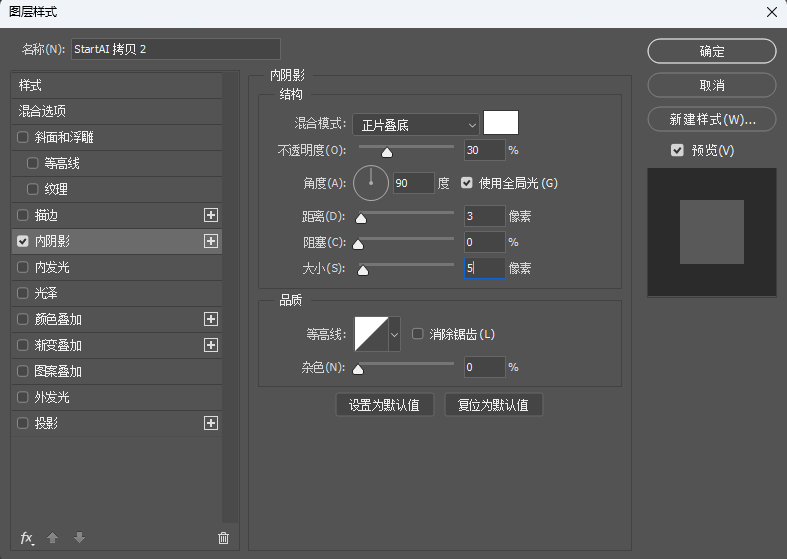Viewport: 787px width, 559px height.
Task: Enable the 颜色叠加 checkbox
Action: (x=23, y=319)
